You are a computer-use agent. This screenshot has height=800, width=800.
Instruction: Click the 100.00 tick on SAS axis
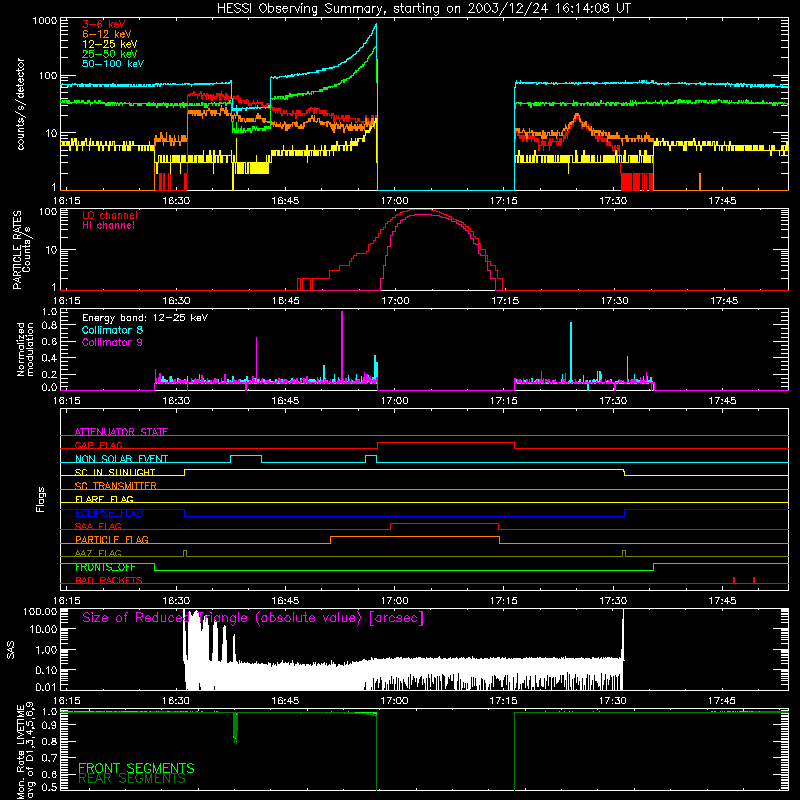[40, 611]
